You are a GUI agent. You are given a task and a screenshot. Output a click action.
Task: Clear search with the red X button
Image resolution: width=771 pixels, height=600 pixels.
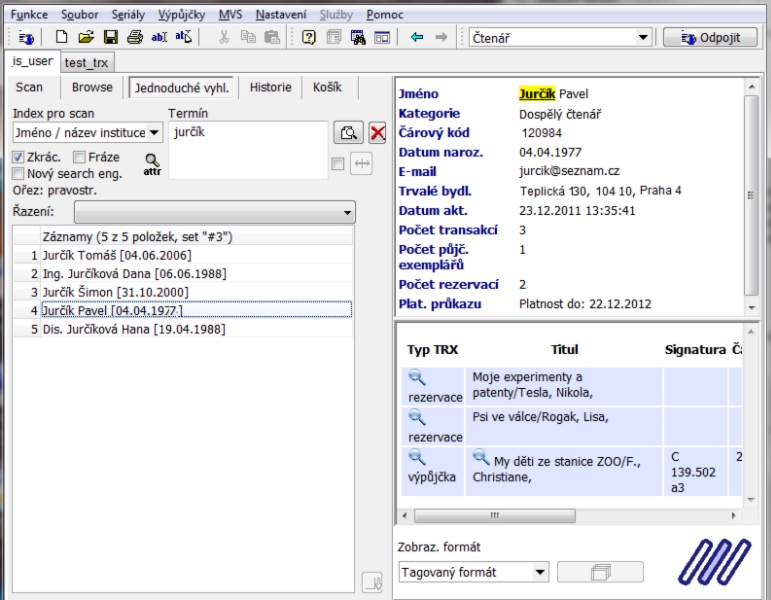378,133
